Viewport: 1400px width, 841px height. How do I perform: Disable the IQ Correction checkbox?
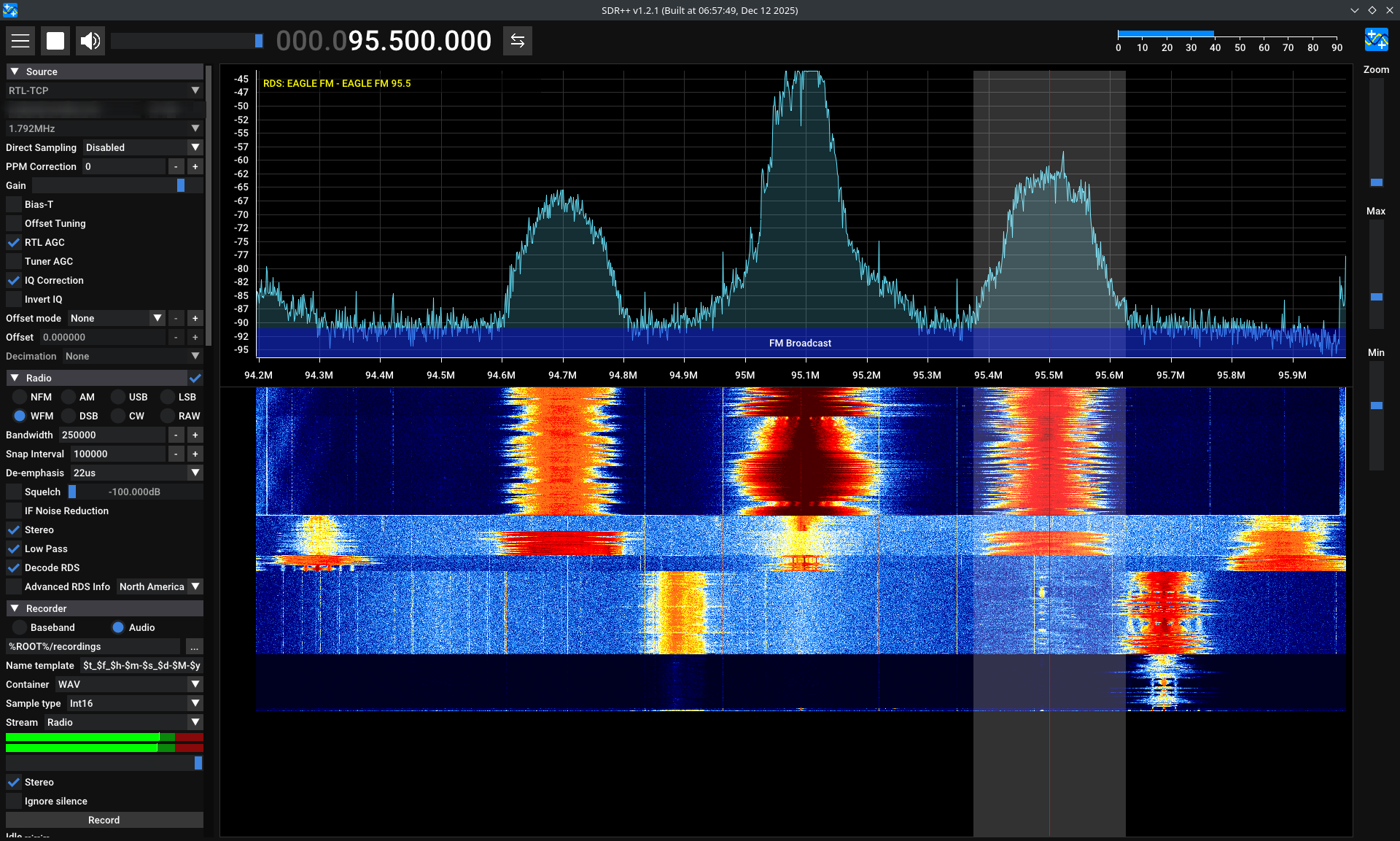[14, 281]
